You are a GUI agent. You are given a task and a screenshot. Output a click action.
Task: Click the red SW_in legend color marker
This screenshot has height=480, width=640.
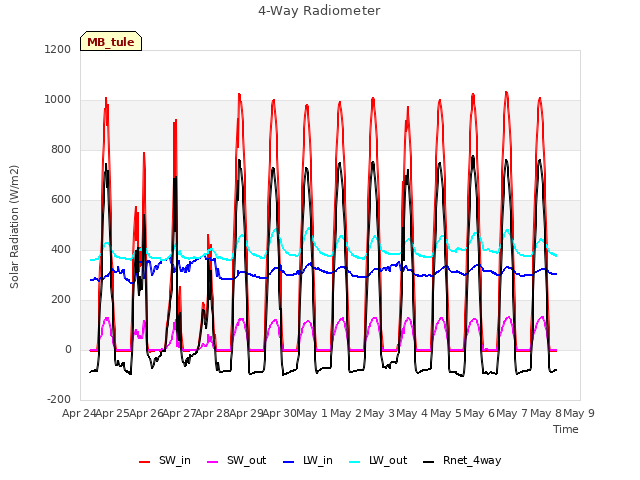coord(144,462)
